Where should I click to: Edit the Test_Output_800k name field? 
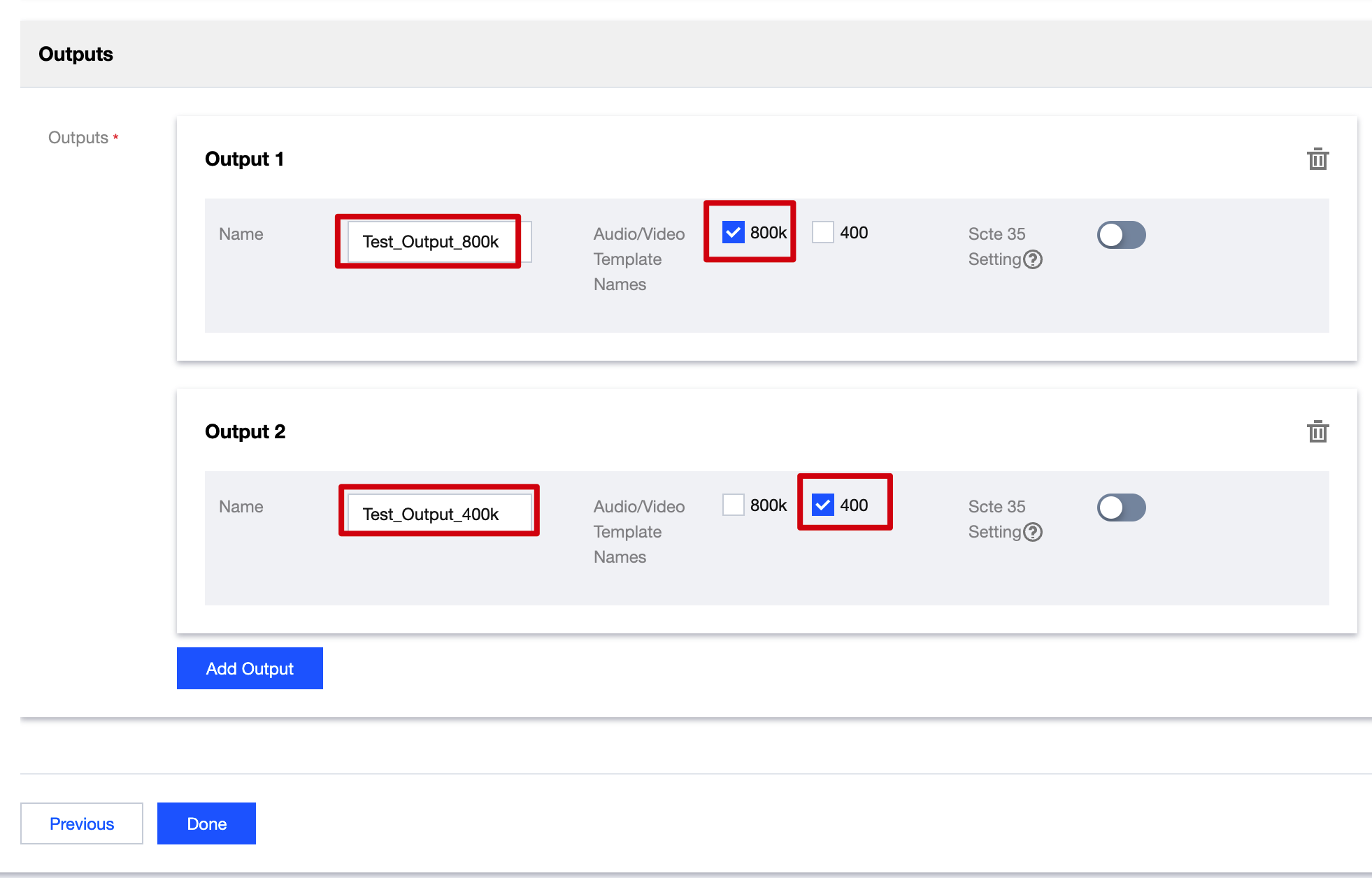pyautogui.click(x=431, y=242)
